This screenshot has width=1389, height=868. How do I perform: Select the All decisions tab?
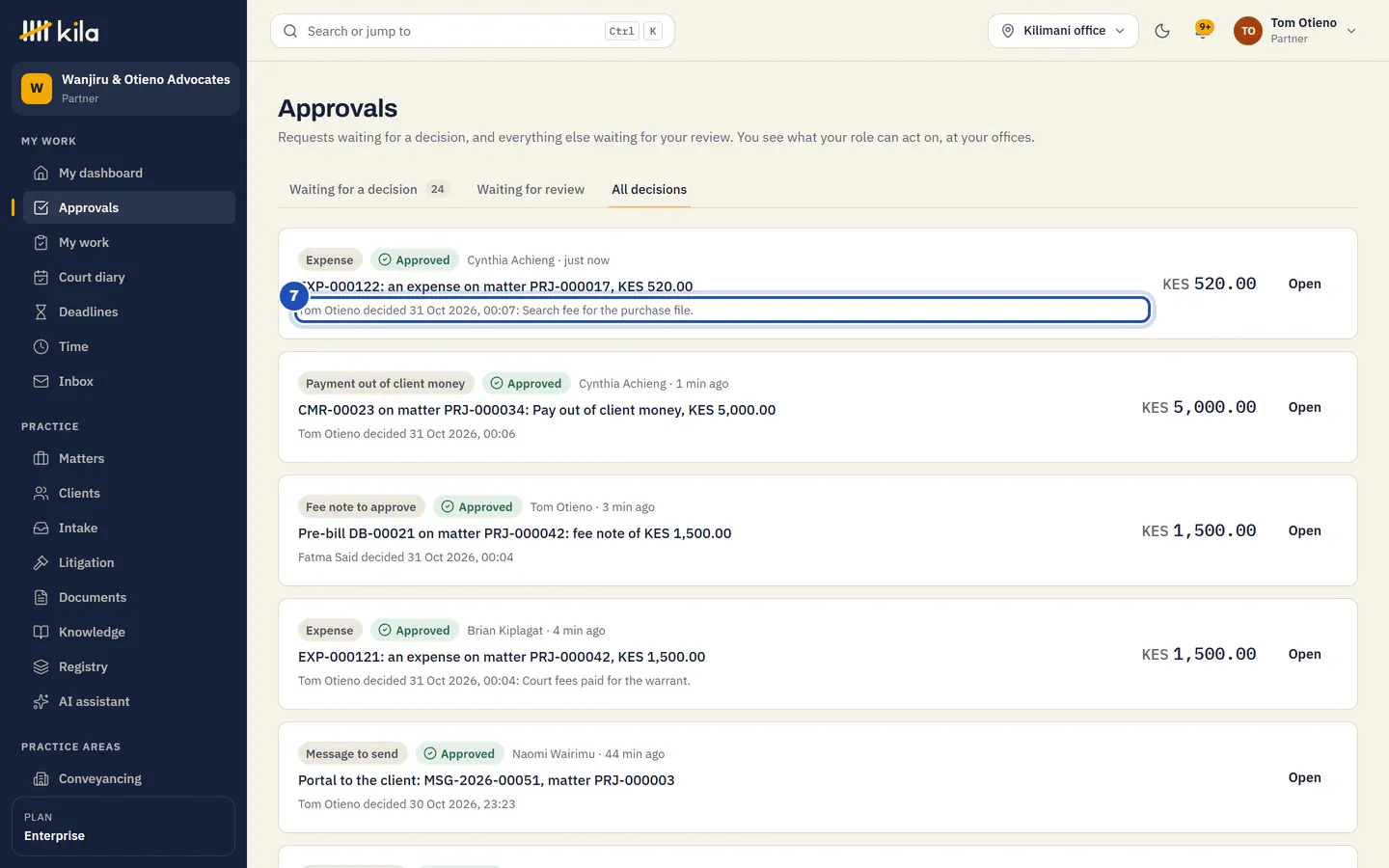(x=649, y=189)
